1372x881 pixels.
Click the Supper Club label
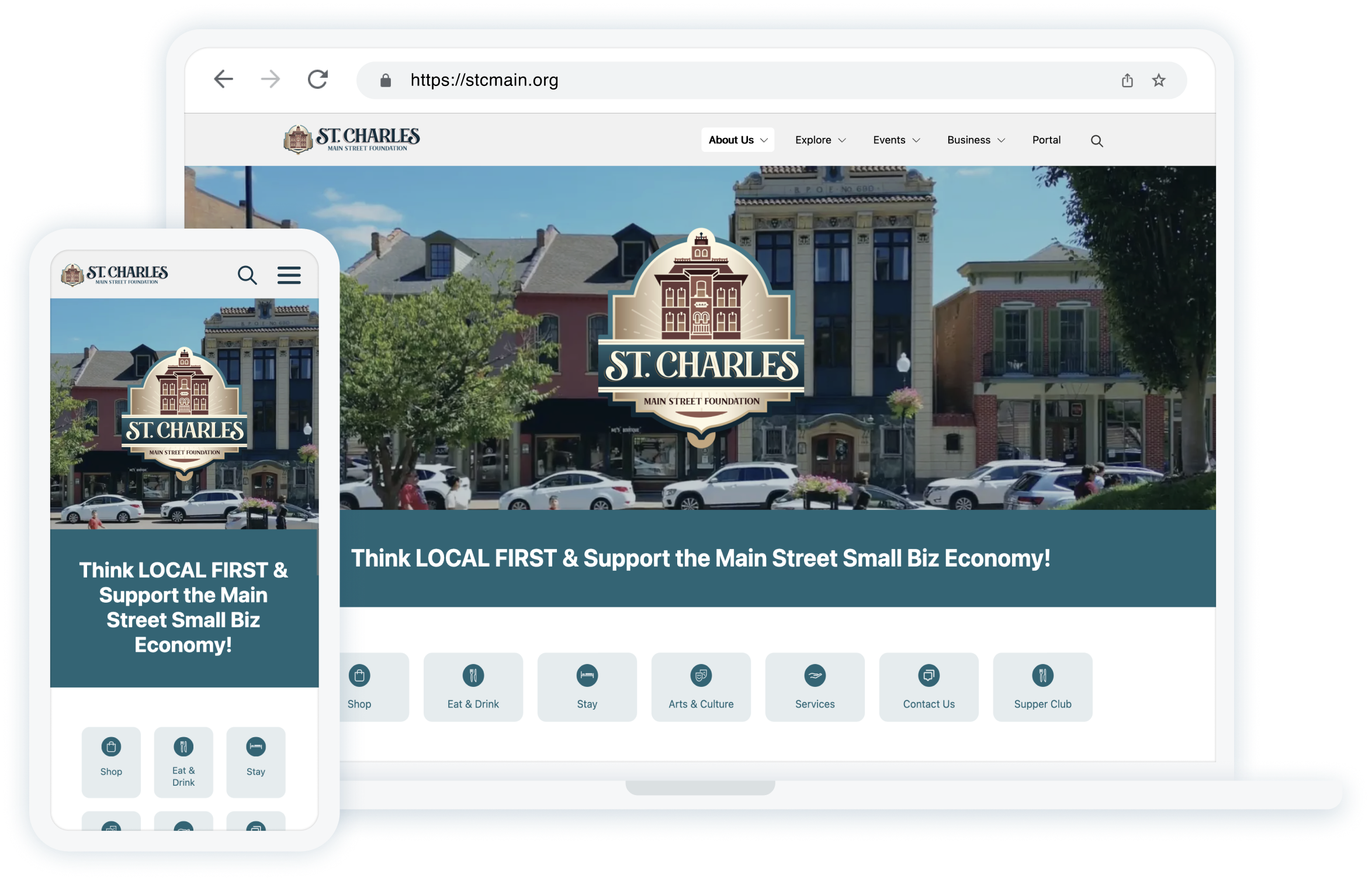click(1043, 704)
